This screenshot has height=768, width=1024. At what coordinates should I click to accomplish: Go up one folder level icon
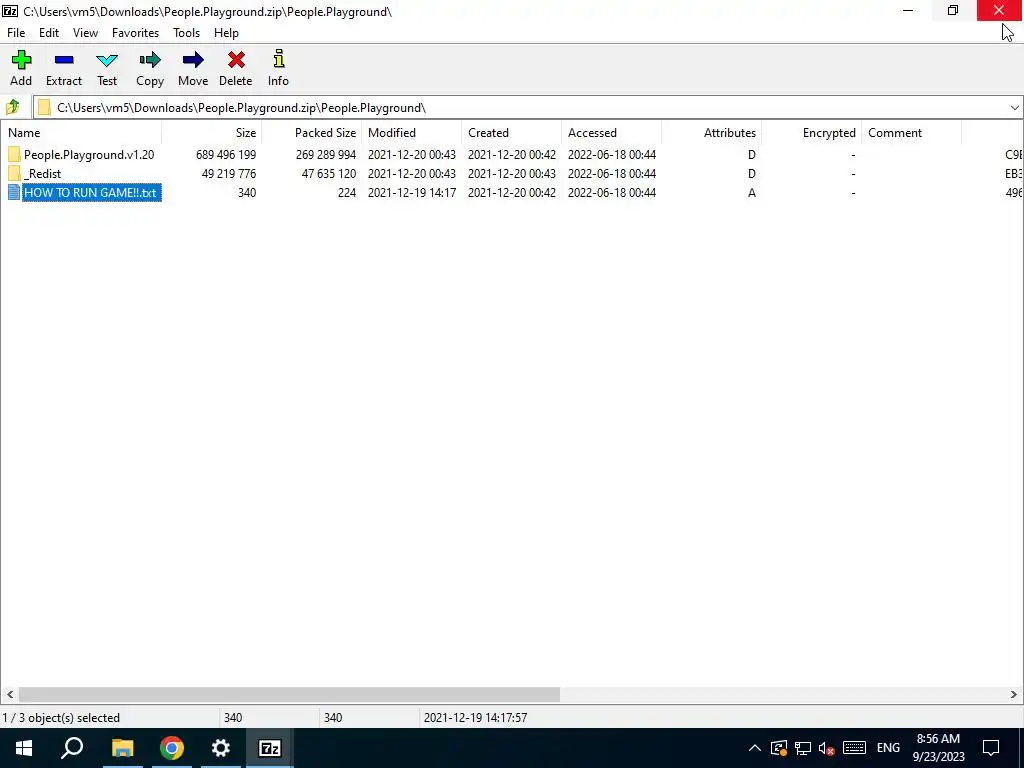[x=12, y=107]
